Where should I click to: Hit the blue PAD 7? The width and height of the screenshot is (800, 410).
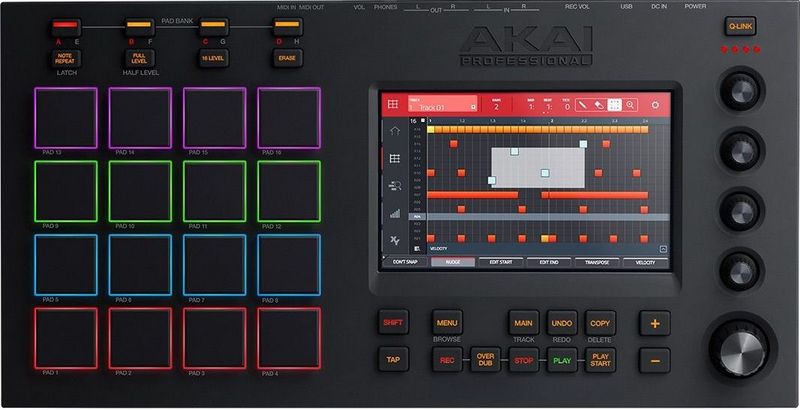[x=214, y=265]
